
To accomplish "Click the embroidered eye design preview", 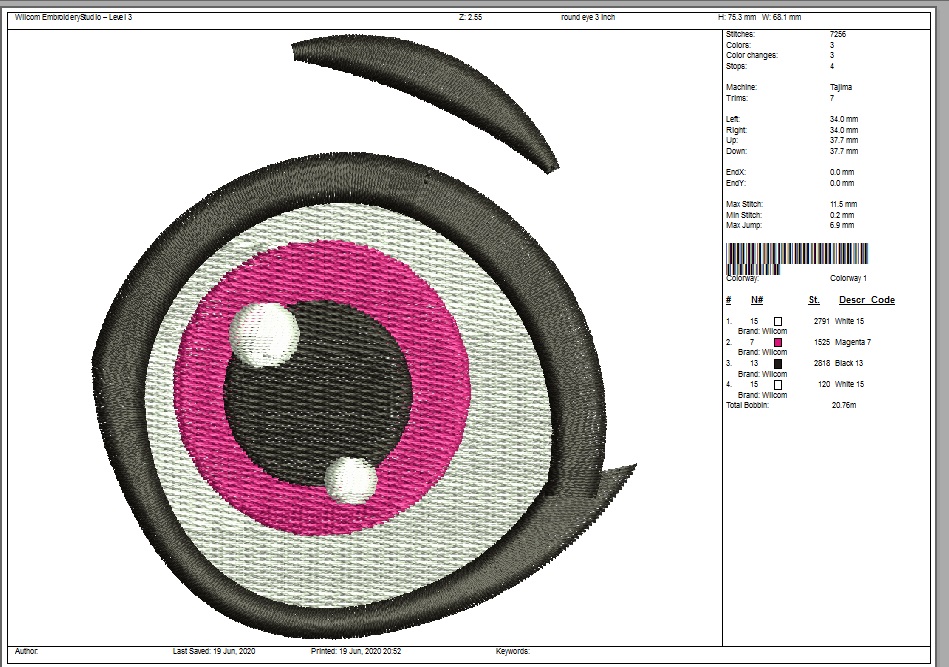I will click(363, 336).
